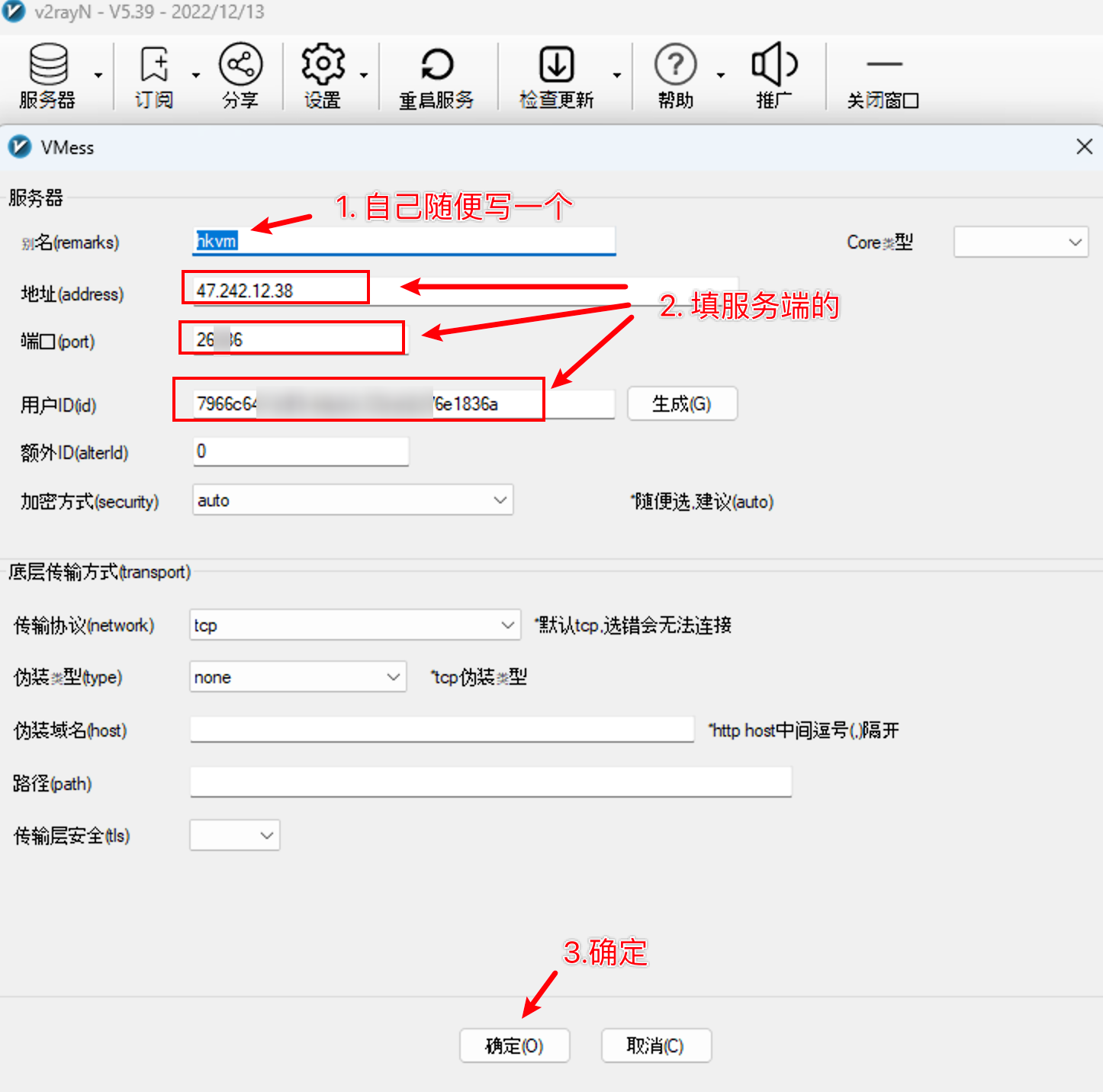Open the TLS transport security dropdown
1103x1092 pixels.
[234, 835]
